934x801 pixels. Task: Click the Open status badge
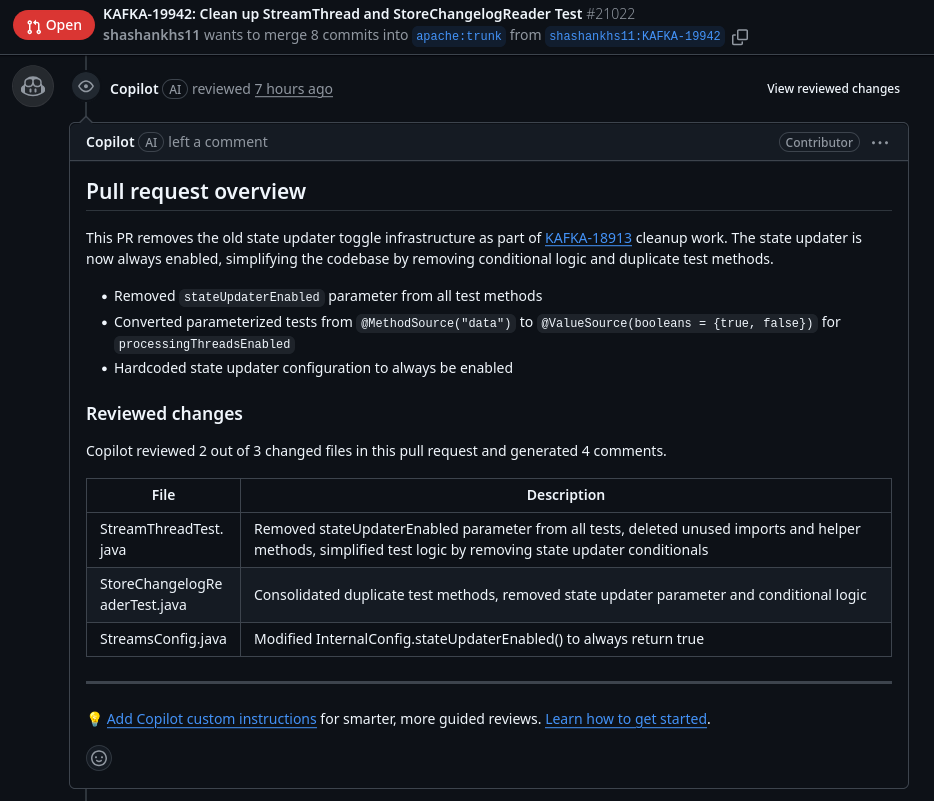point(53,24)
